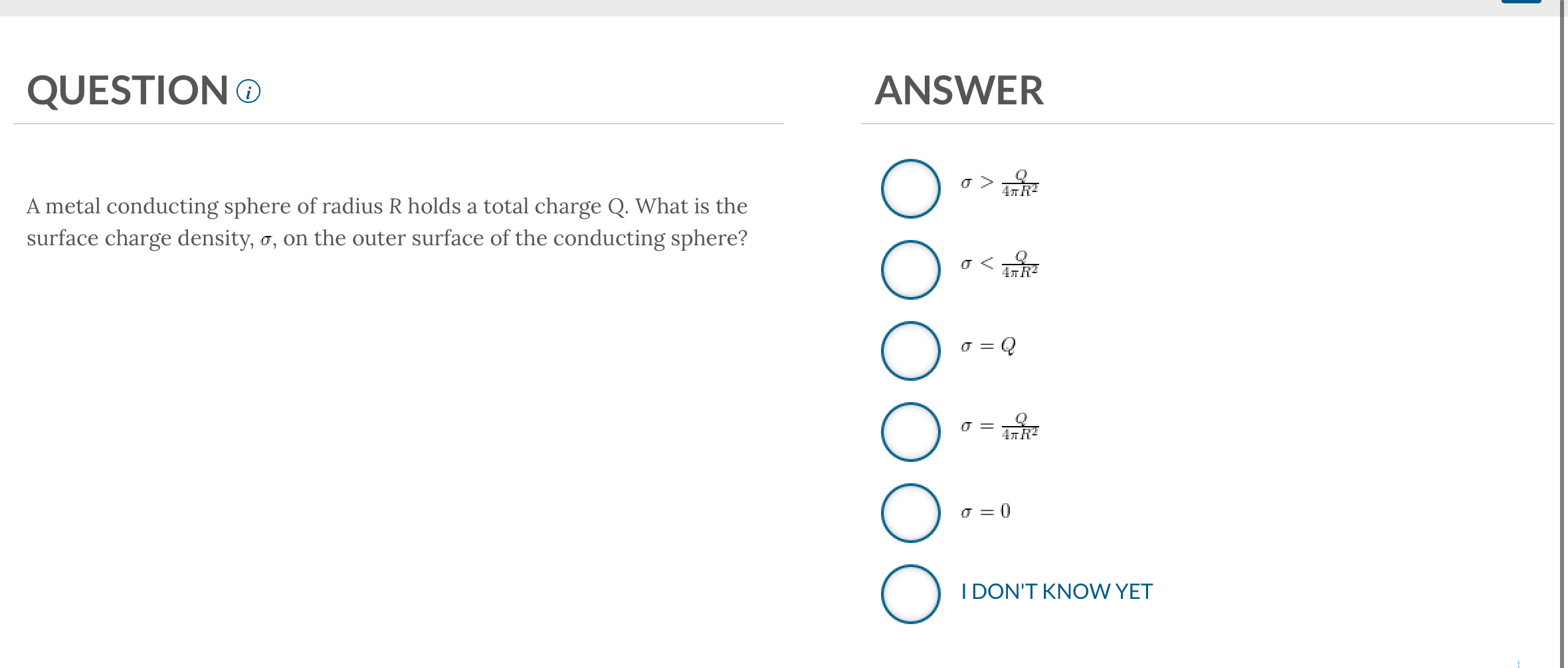Select the σ < Q/4πR² radio button

pyautogui.click(x=910, y=269)
